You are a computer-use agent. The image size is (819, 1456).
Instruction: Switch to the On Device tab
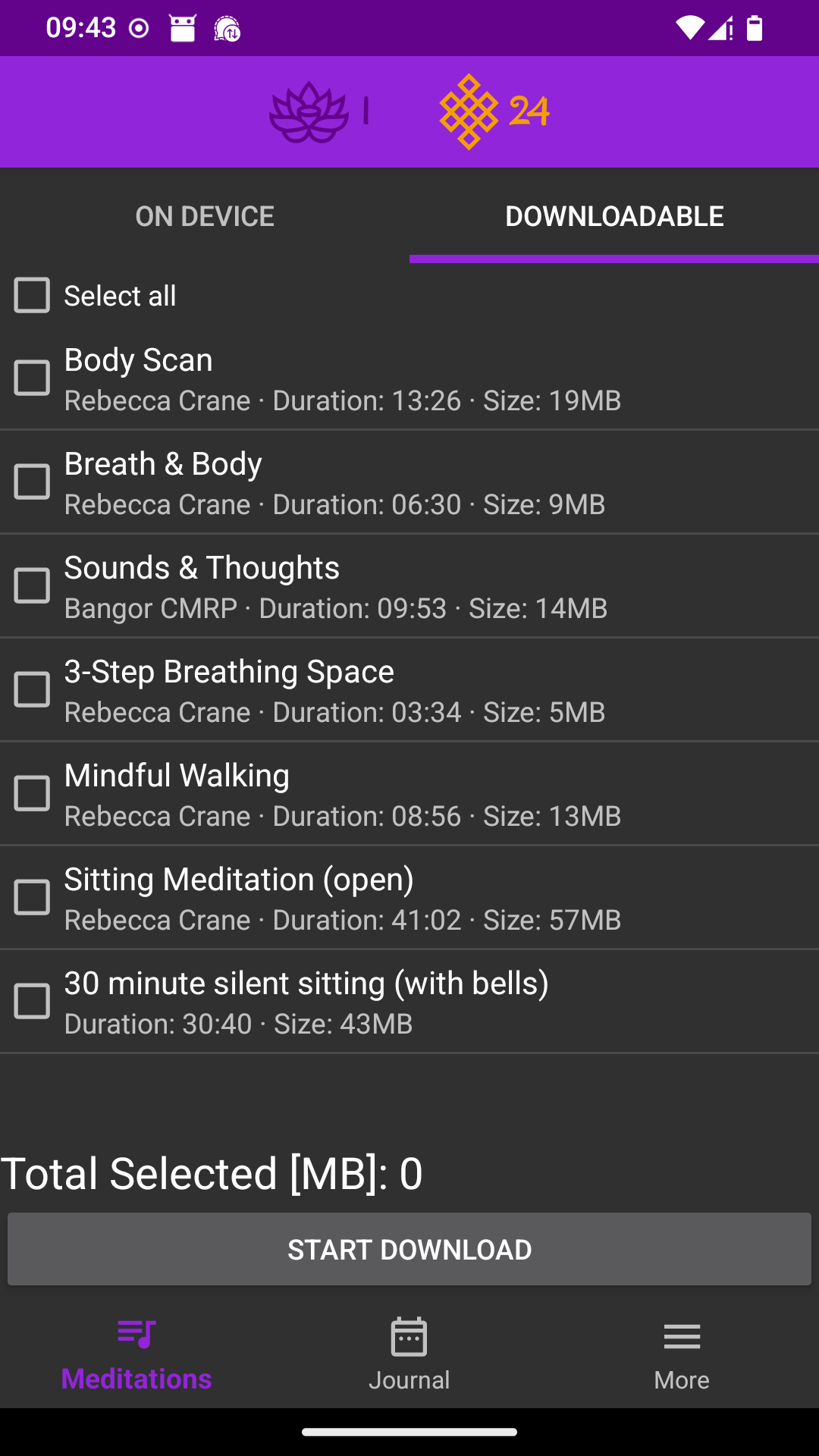point(205,216)
